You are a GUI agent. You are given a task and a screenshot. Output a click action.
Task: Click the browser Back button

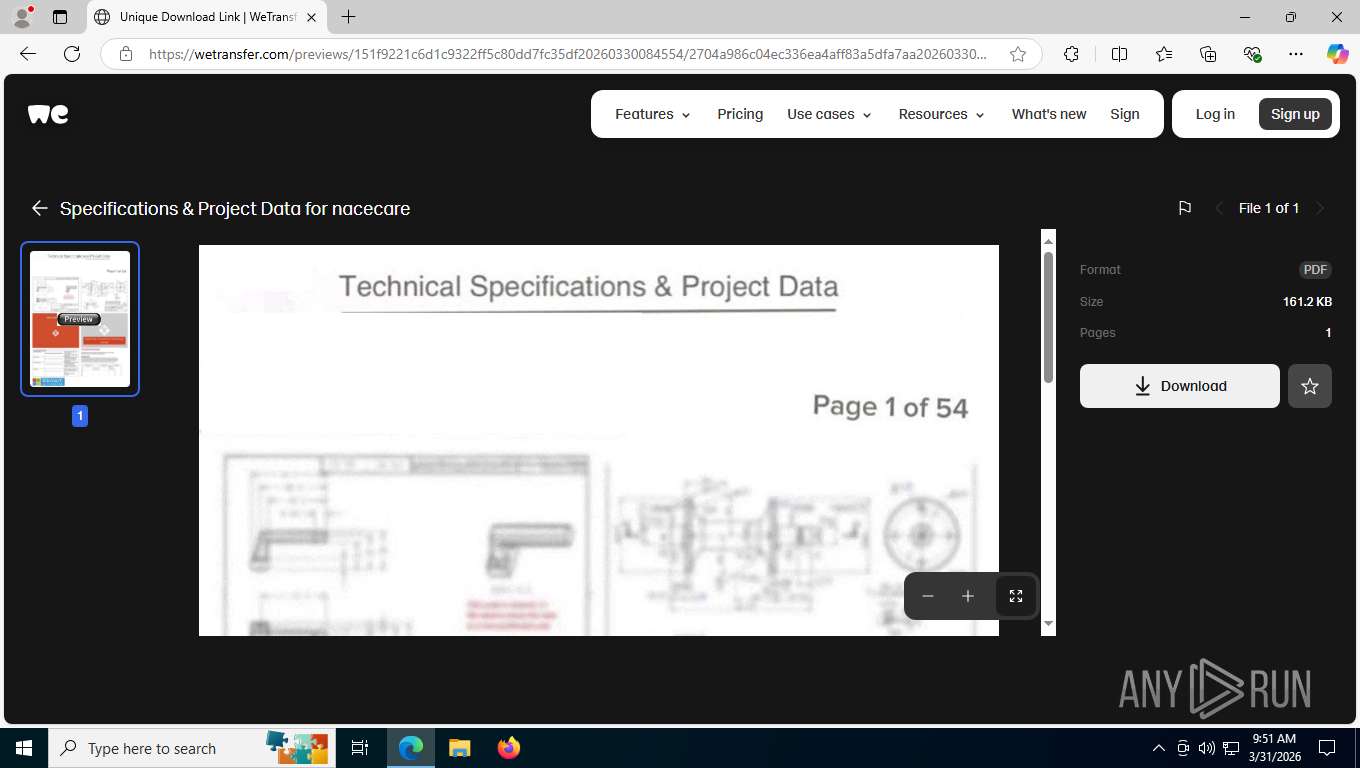pos(28,54)
